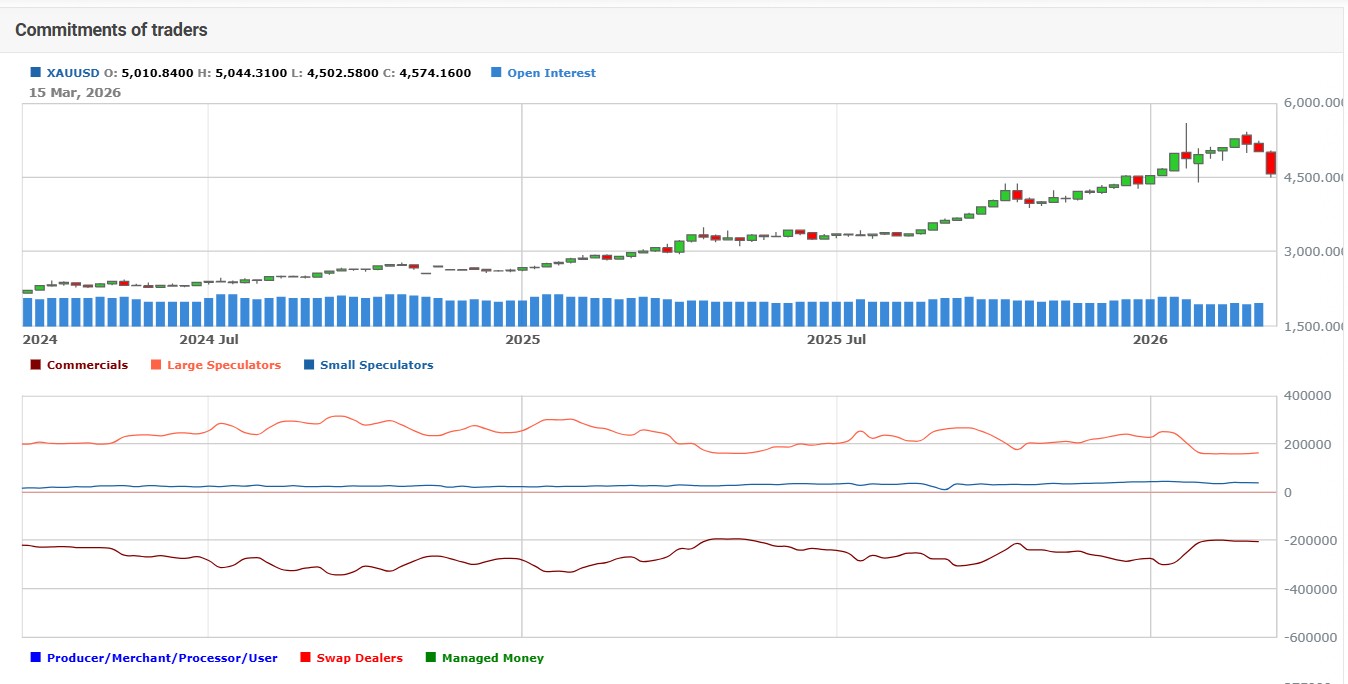Image resolution: width=1348 pixels, height=684 pixels.
Task: Click the Commitments of traders title
Action: [110, 29]
